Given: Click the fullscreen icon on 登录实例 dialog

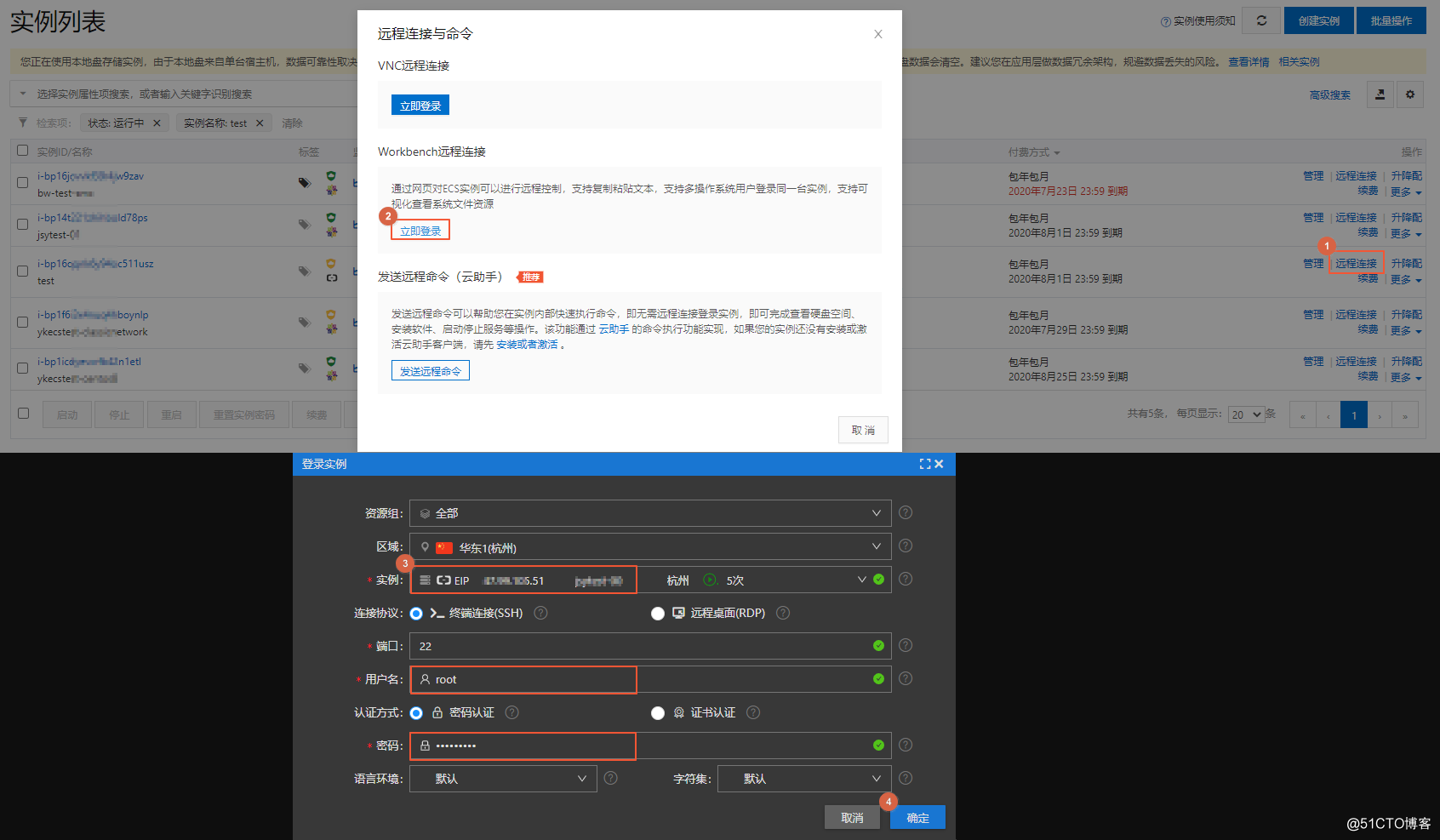Looking at the screenshot, I should click(924, 464).
